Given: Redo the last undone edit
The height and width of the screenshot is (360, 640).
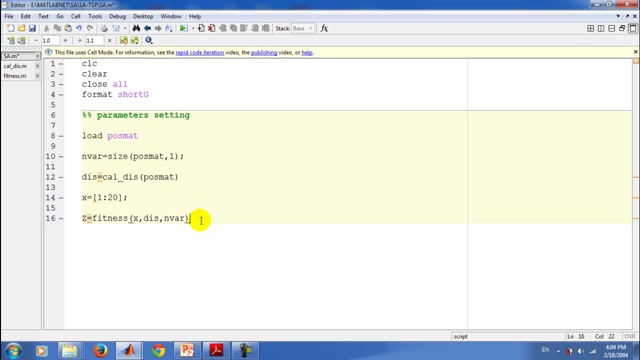Looking at the screenshot, I should pyautogui.click(x=90, y=28).
